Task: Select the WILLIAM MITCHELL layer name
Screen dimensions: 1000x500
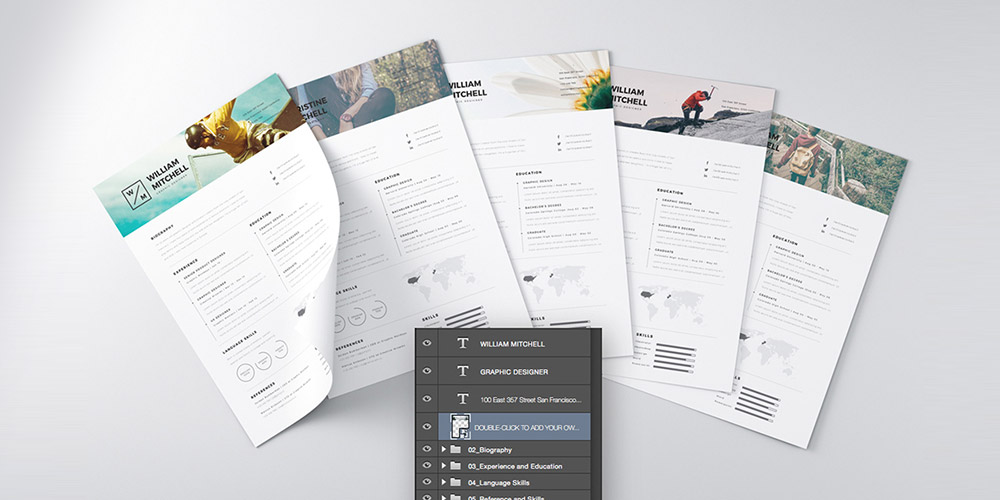Action: 512,343
